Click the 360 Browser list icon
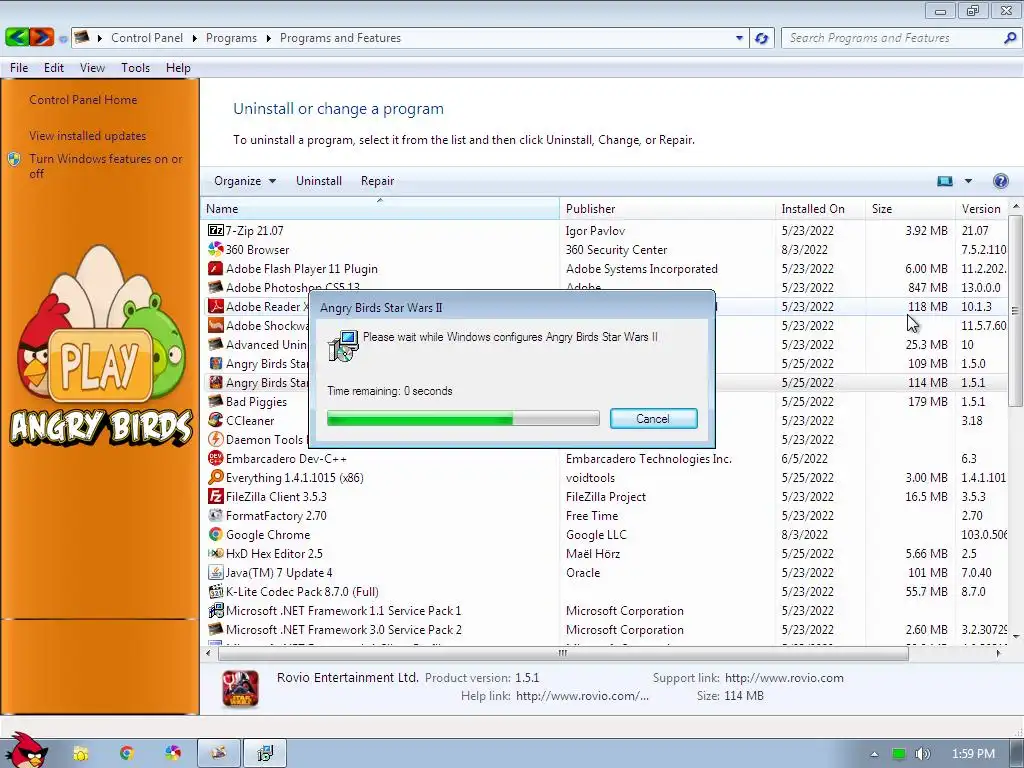 pos(216,249)
